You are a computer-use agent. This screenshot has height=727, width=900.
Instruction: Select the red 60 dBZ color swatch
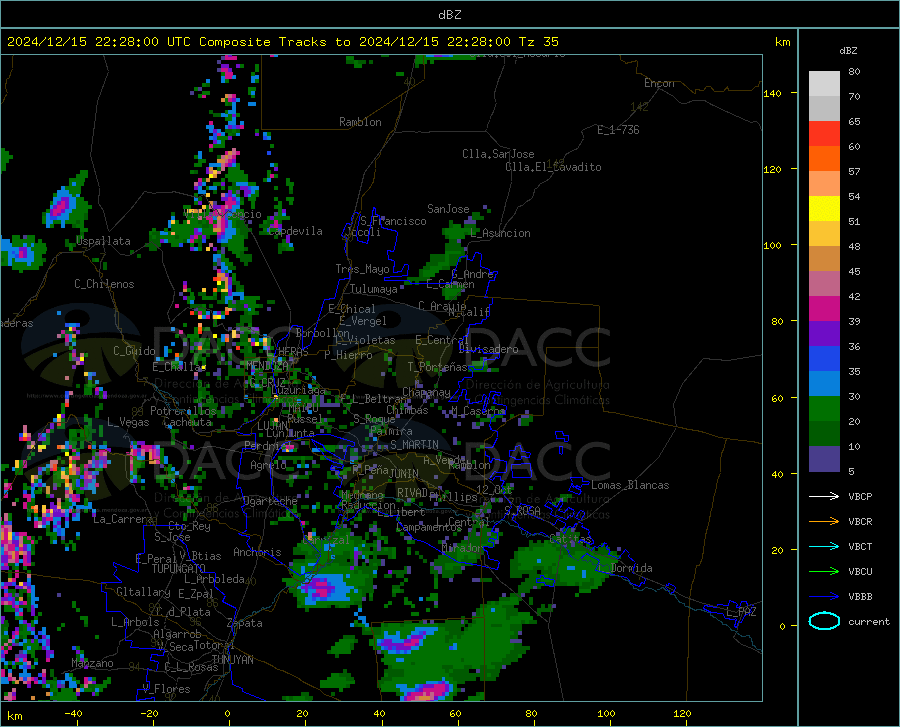pyautogui.click(x=824, y=134)
